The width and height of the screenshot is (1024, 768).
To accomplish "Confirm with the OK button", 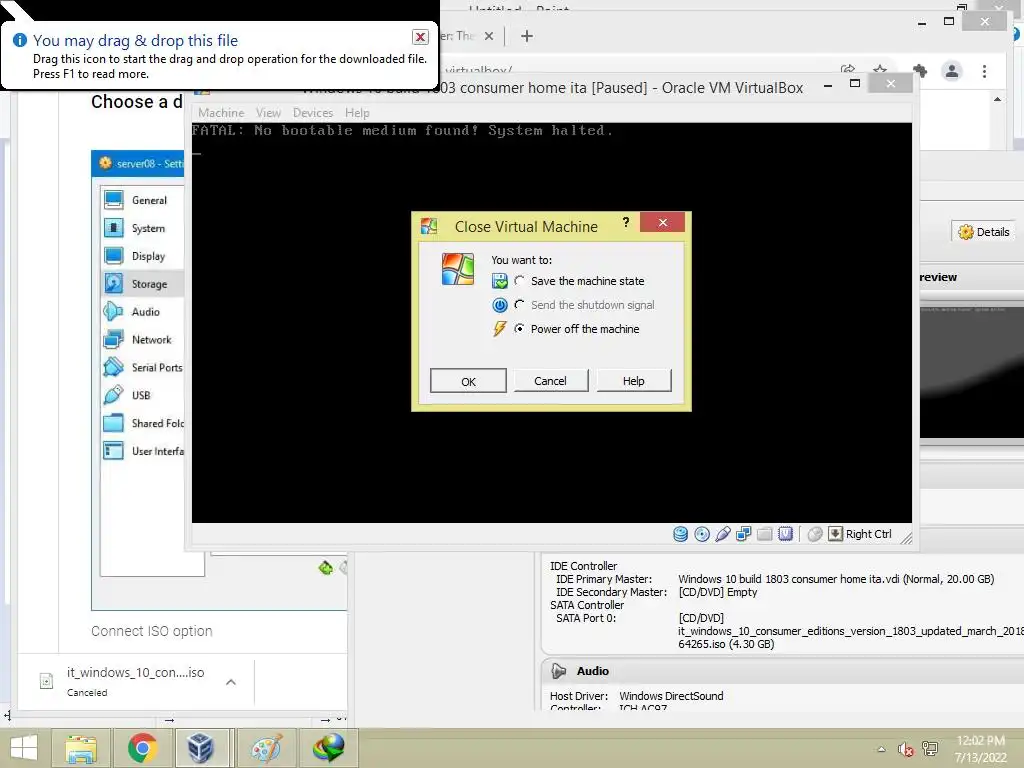I will 468,381.
